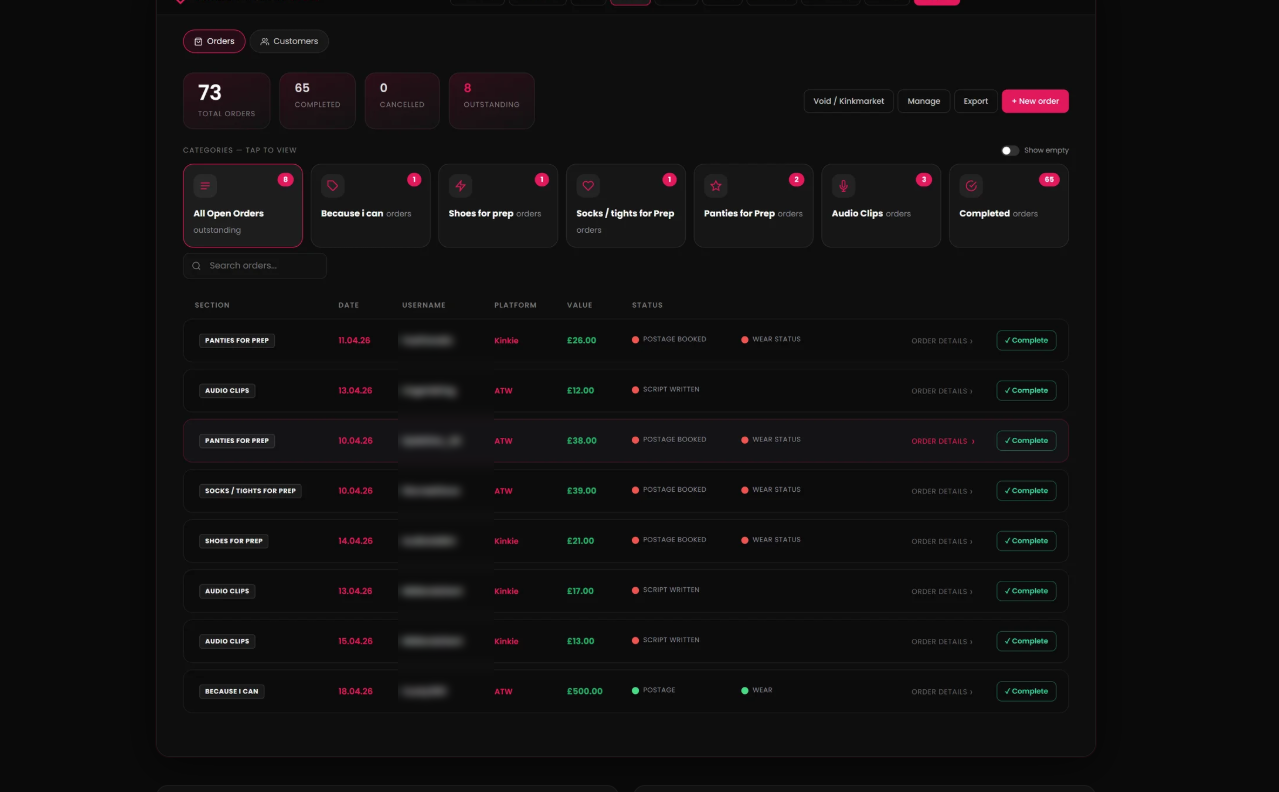
Task: Click the + New order button
Action: click(x=1035, y=101)
